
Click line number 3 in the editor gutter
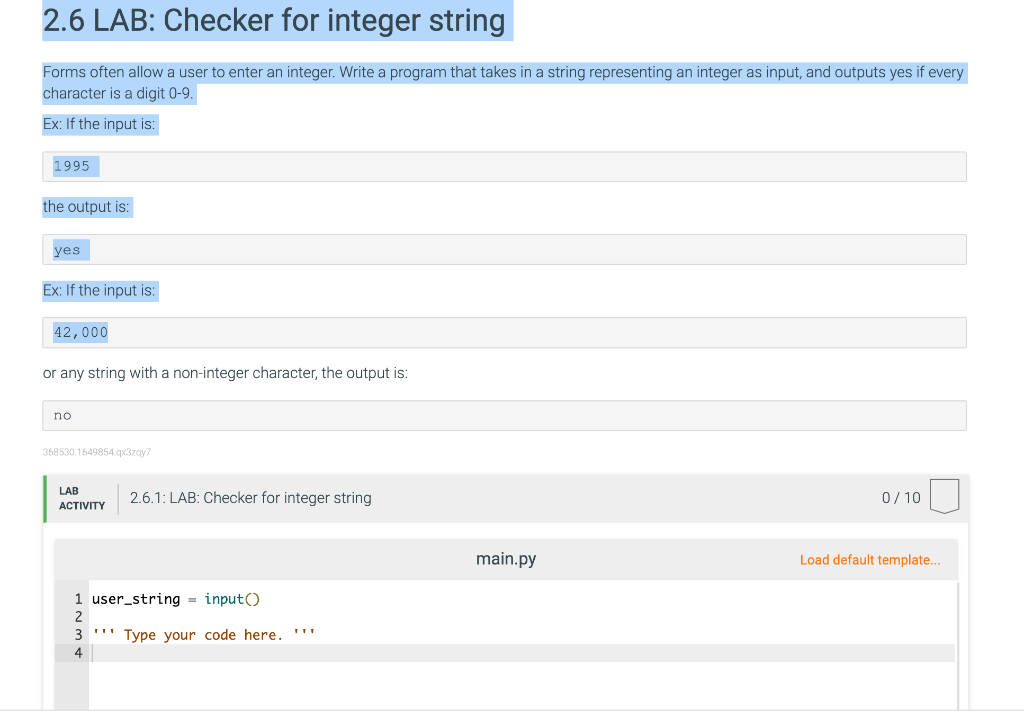pos(78,634)
